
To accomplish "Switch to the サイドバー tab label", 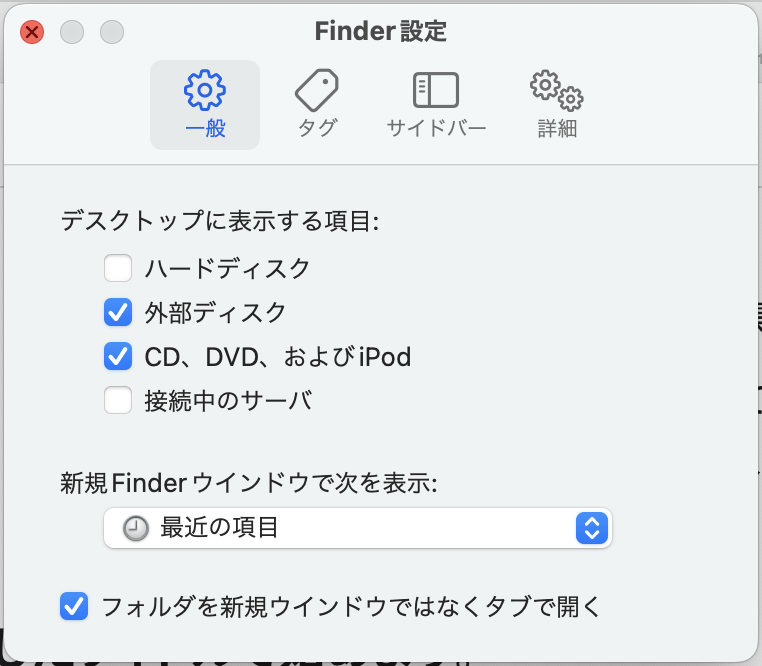I will pos(436,129).
